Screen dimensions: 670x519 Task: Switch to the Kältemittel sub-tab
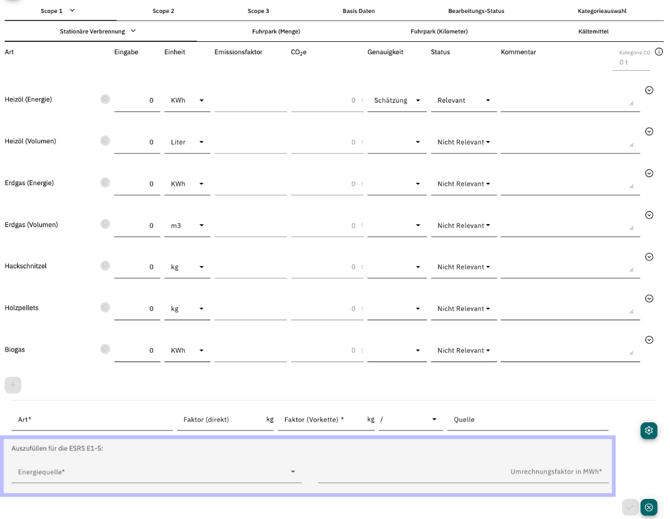(593, 32)
